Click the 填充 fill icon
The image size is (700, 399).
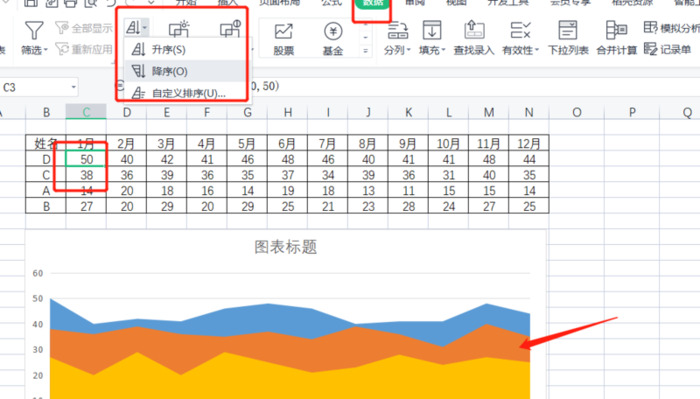tap(432, 30)
